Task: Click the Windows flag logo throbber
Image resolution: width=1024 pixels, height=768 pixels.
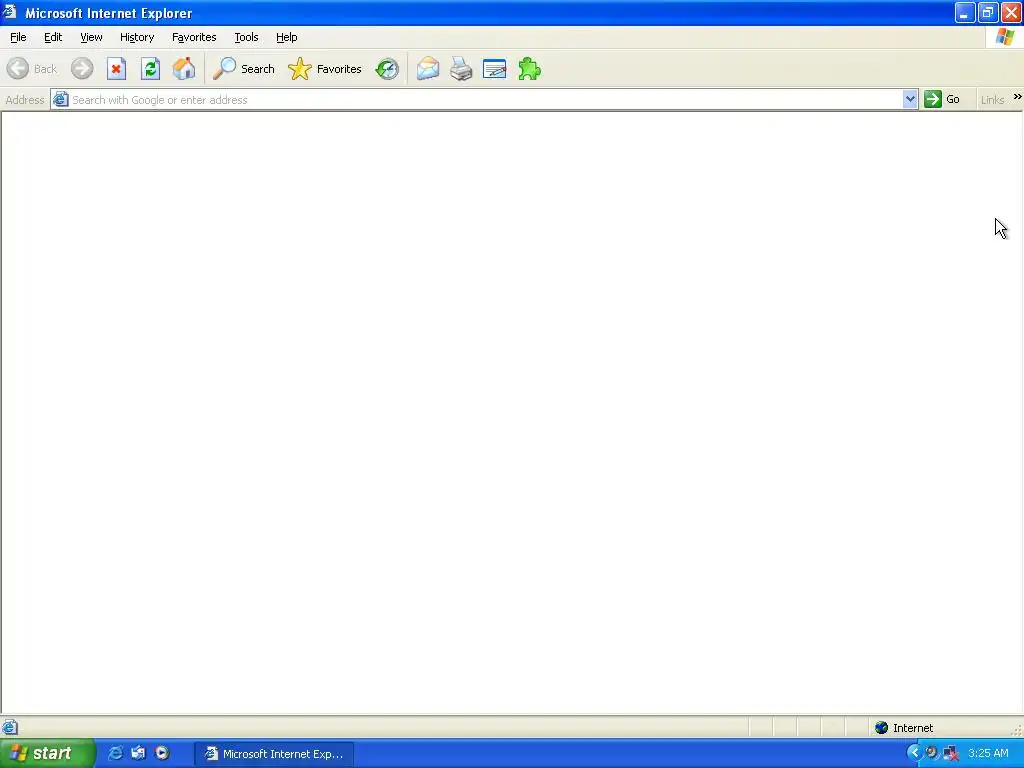Action: coord(1005,37)
